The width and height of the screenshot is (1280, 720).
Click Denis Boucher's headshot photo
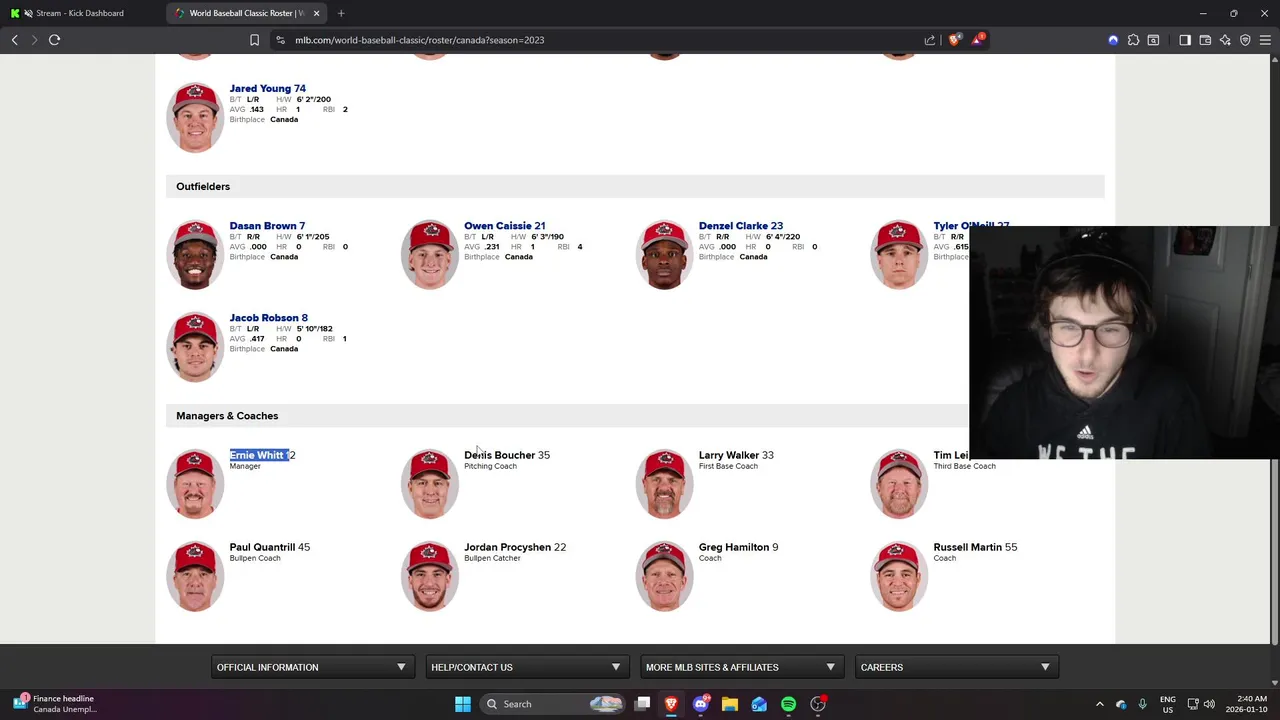[x=430, y=484]
